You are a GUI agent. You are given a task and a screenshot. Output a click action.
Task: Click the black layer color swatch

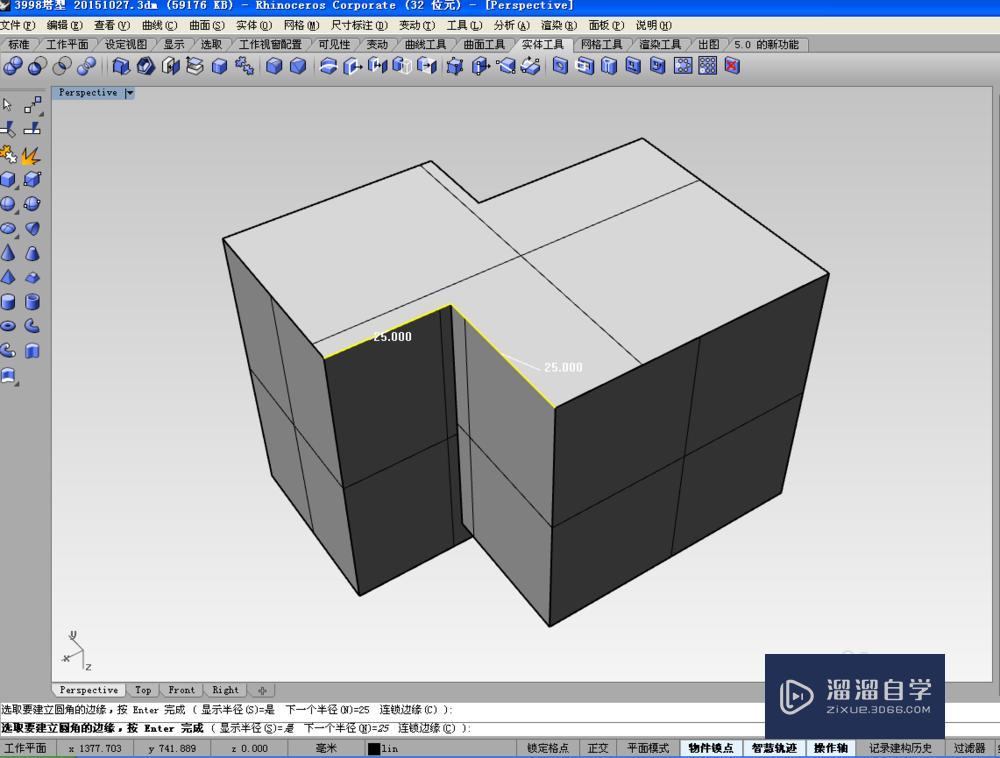tap(374, 748)
